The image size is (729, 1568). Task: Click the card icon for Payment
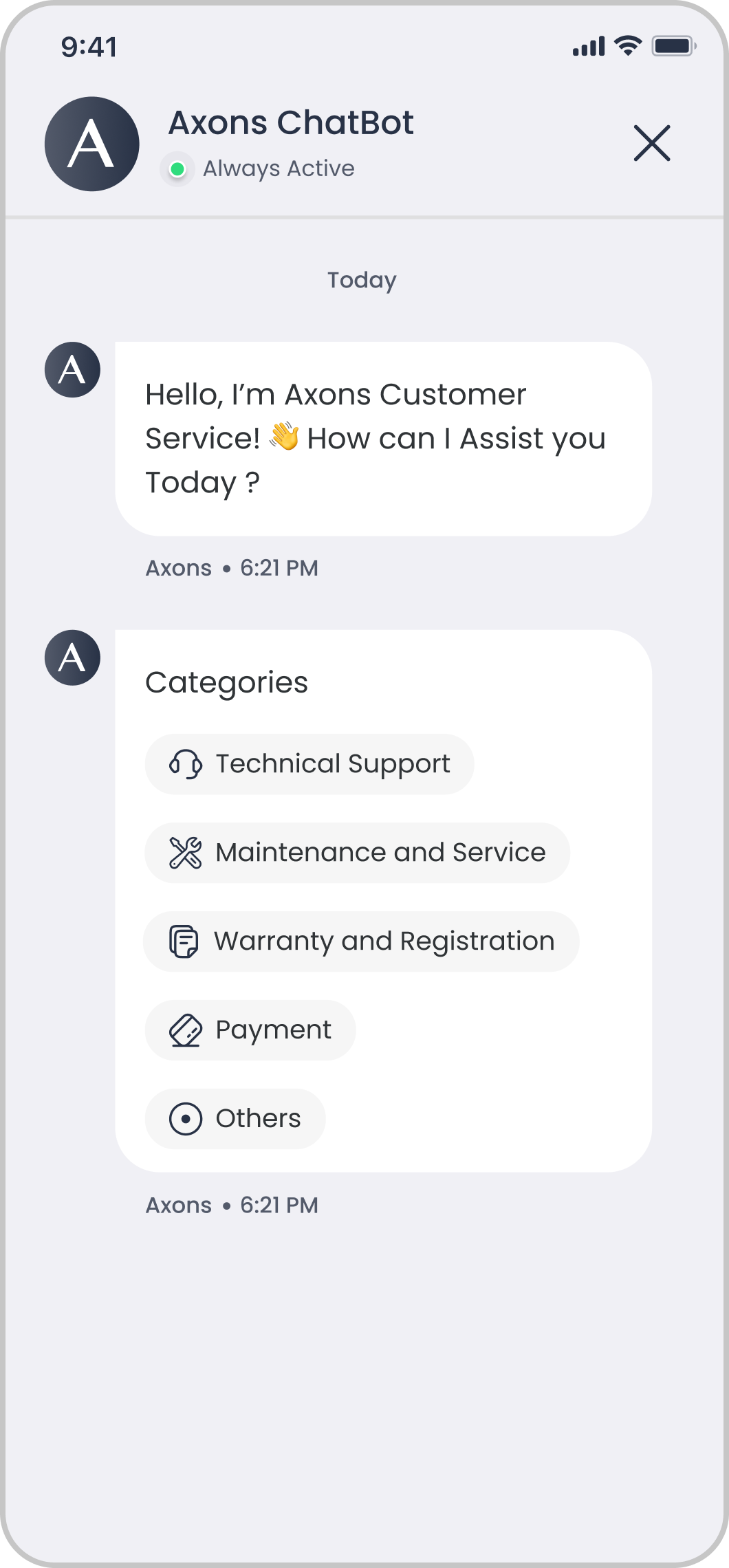pos(186,1030)
